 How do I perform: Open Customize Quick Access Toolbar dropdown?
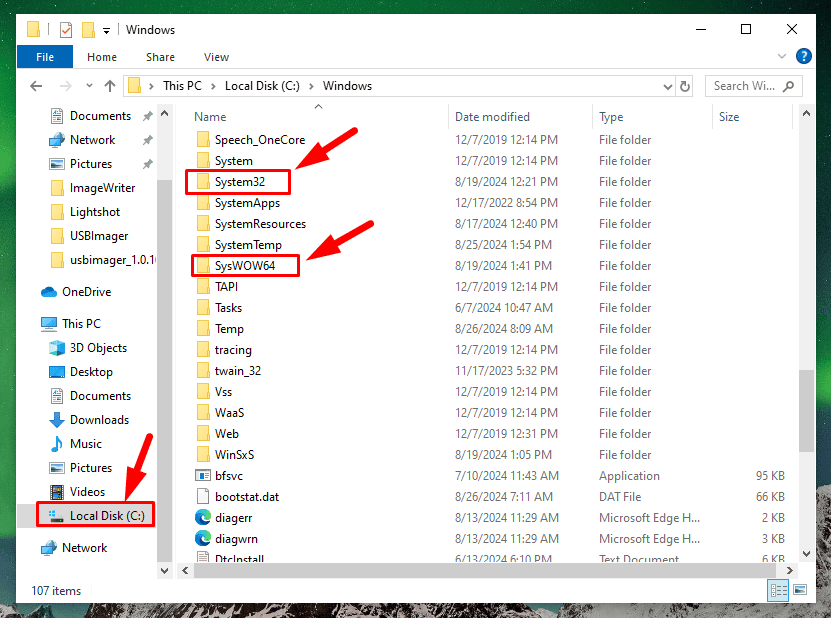[107, 31]
